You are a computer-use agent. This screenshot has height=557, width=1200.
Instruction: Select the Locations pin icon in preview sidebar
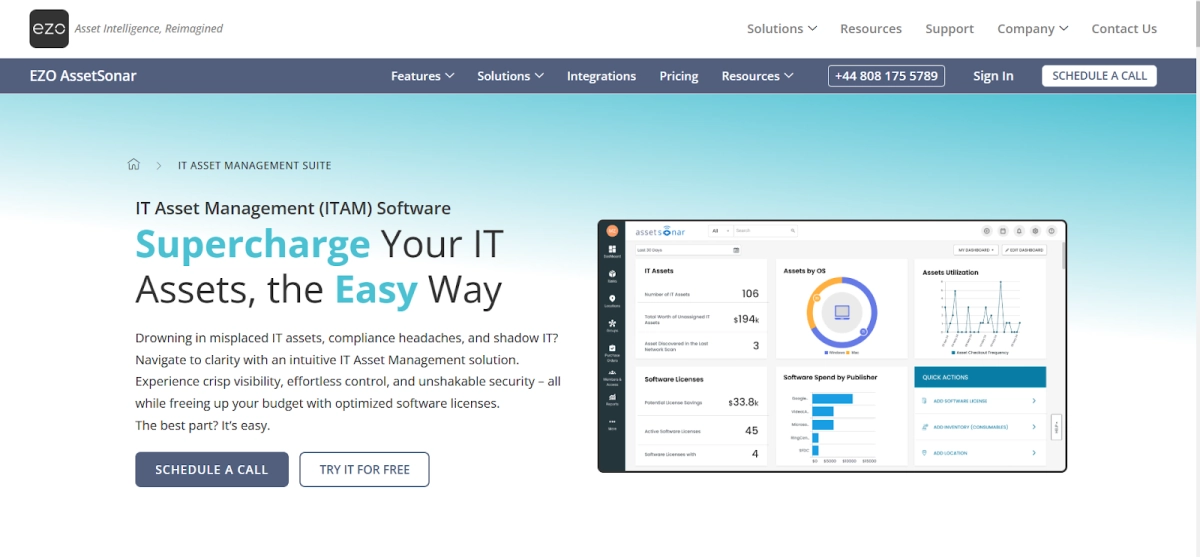tap(612, 300)
